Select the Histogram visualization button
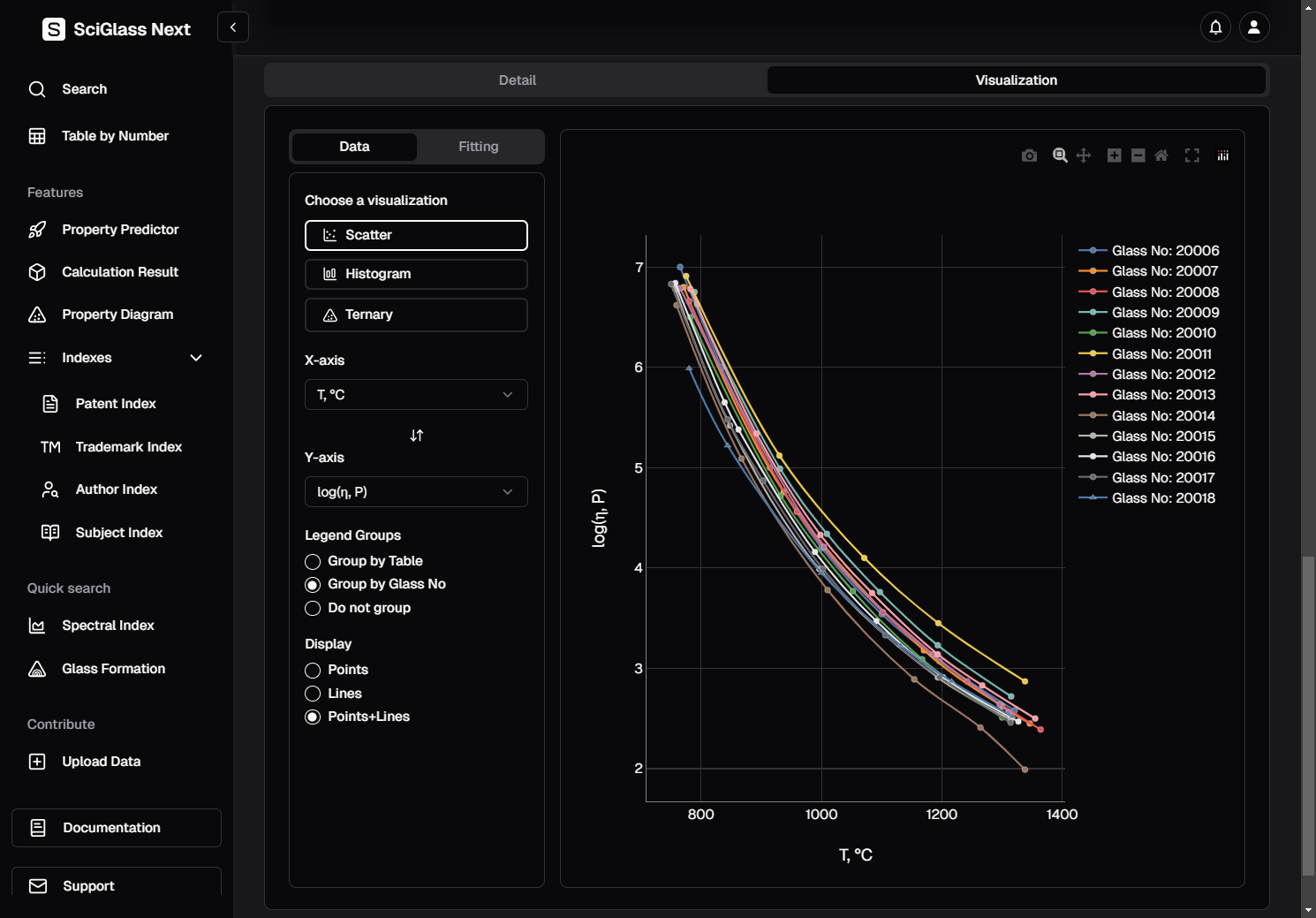Image resolution: width=1316 pixels, height=918 pixels. click(416, 274)
